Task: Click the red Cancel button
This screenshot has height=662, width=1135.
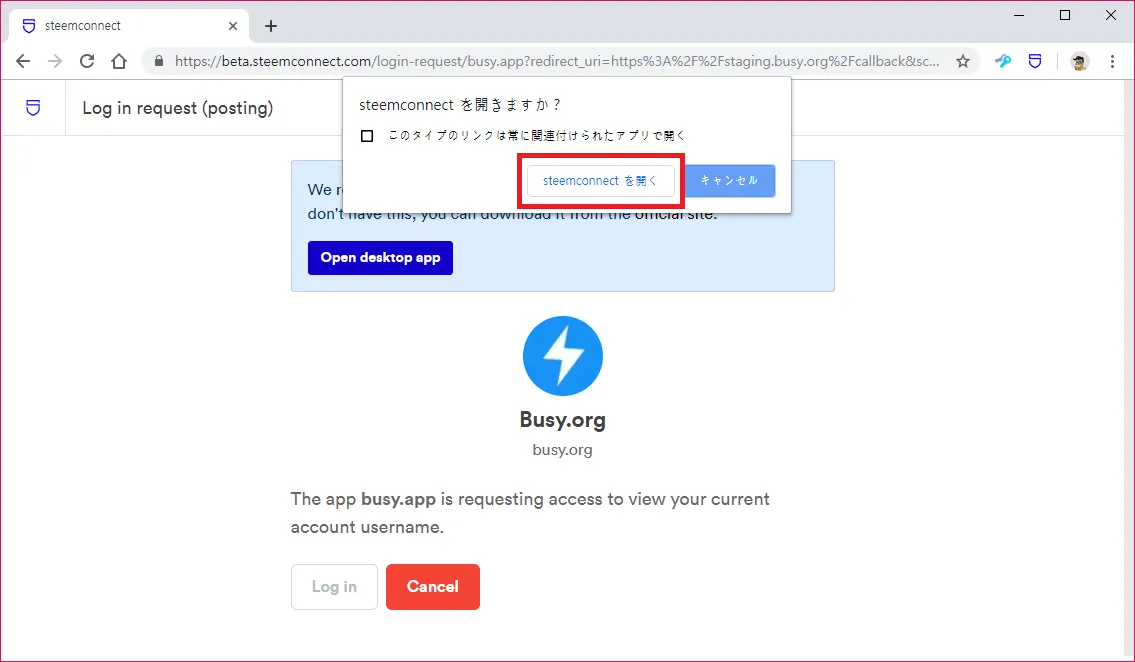Action: (433, 587)
